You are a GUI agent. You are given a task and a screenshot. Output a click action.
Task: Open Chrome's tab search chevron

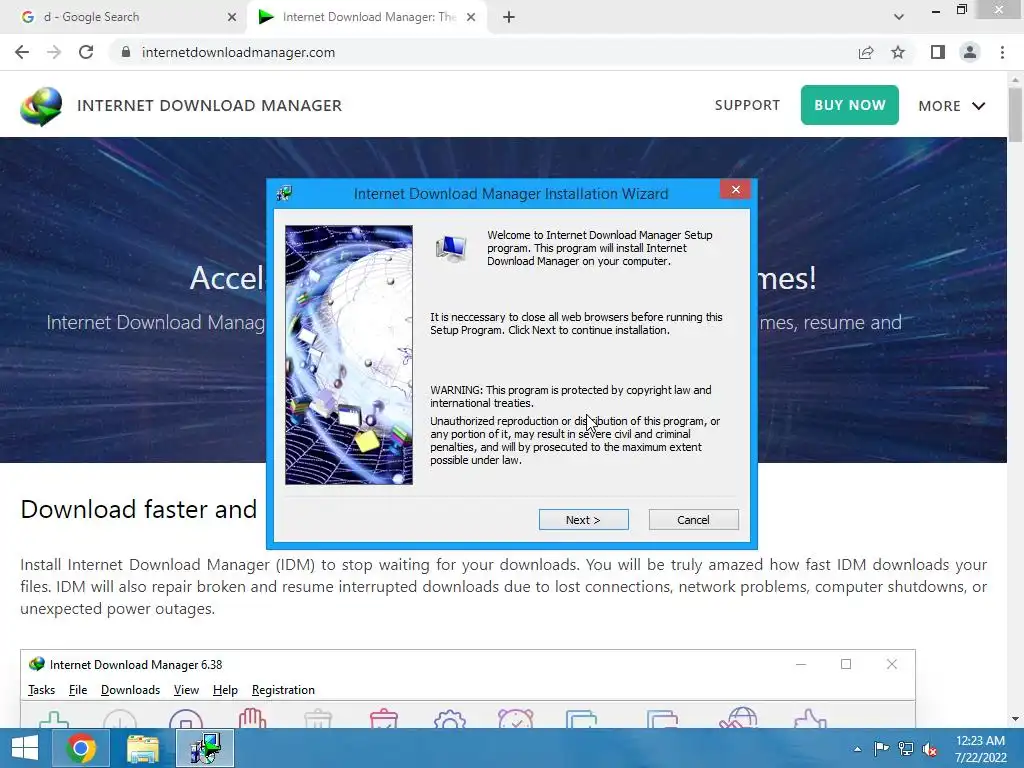click(x=899, y=17)
